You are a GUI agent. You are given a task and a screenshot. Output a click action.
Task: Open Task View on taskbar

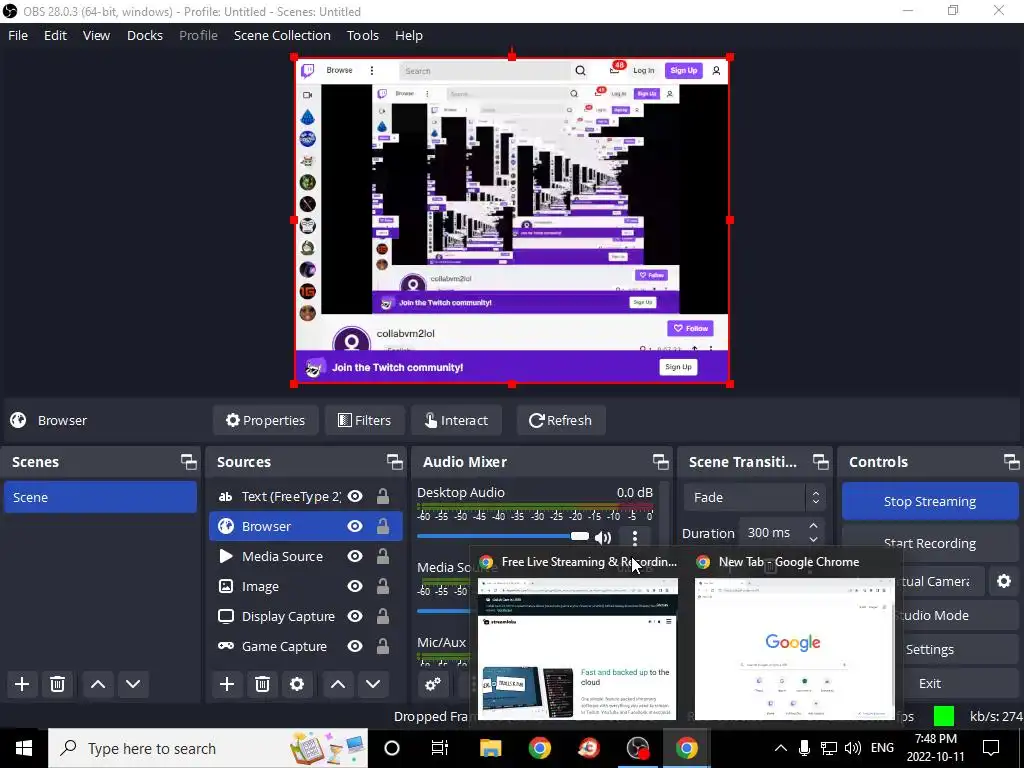pyautogui.click(x=440, y=748)
